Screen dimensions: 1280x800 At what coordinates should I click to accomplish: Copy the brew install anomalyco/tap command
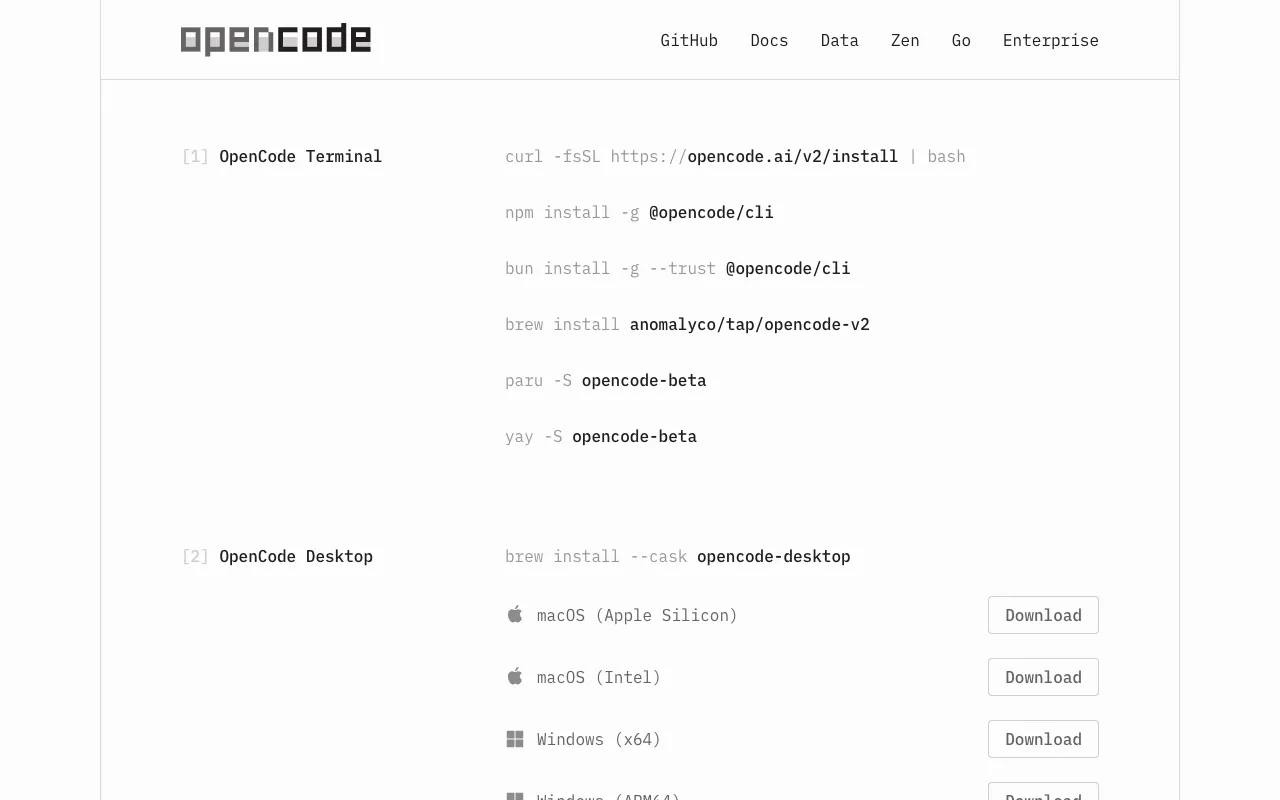tap(687, 324)
